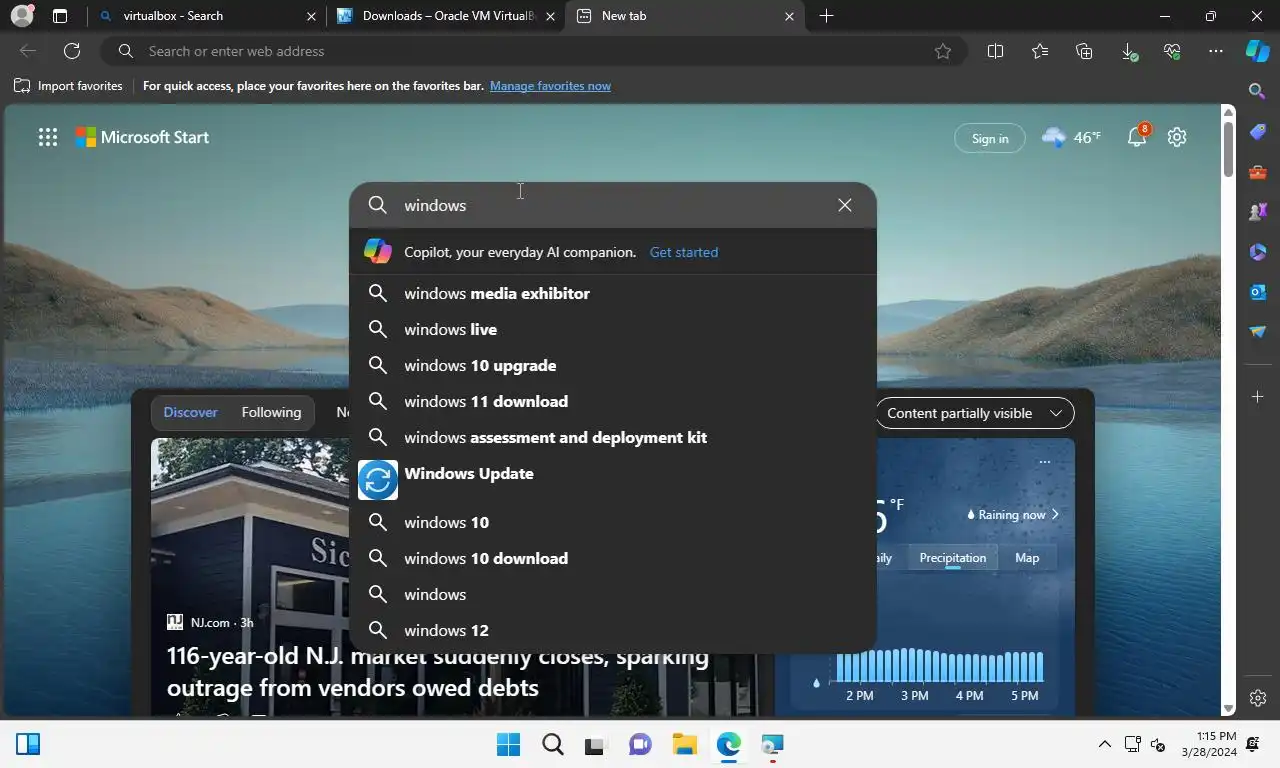
Task: Open a new tab with plus button
Action: tap(826, 16)
